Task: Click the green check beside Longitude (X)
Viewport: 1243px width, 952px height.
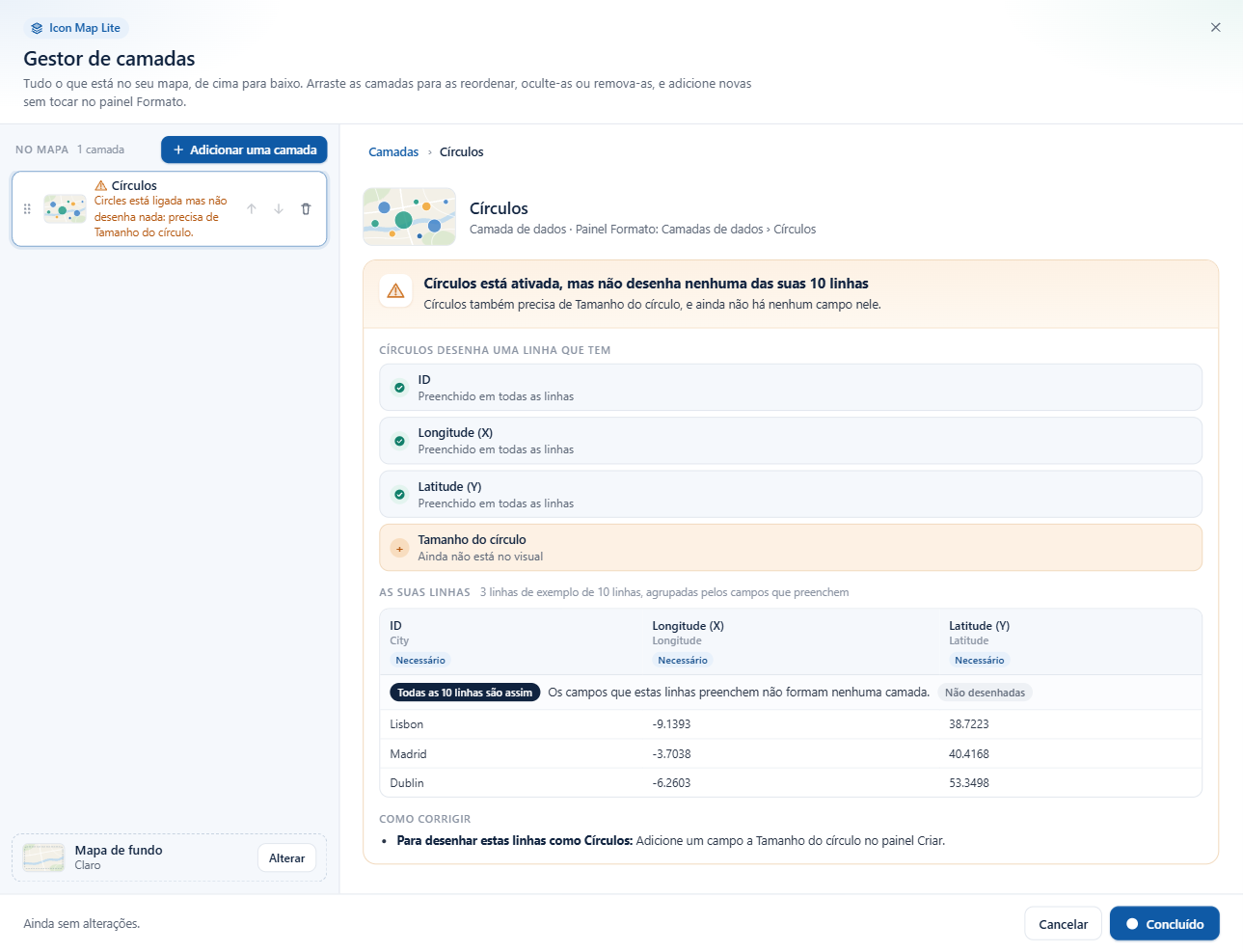Action: click(399, 441)
